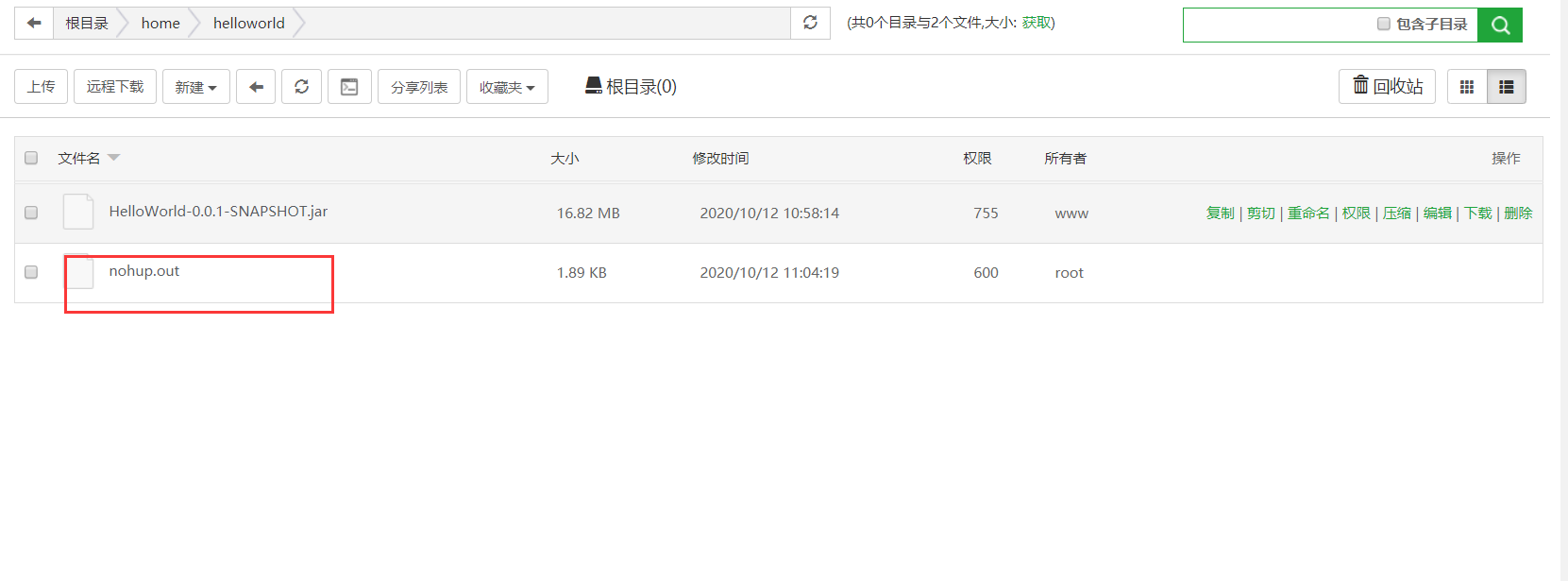The width and height of the screenshot is (1568, 581).
Task: Sort by 文件名 column arrow
Action: (114, 158)
